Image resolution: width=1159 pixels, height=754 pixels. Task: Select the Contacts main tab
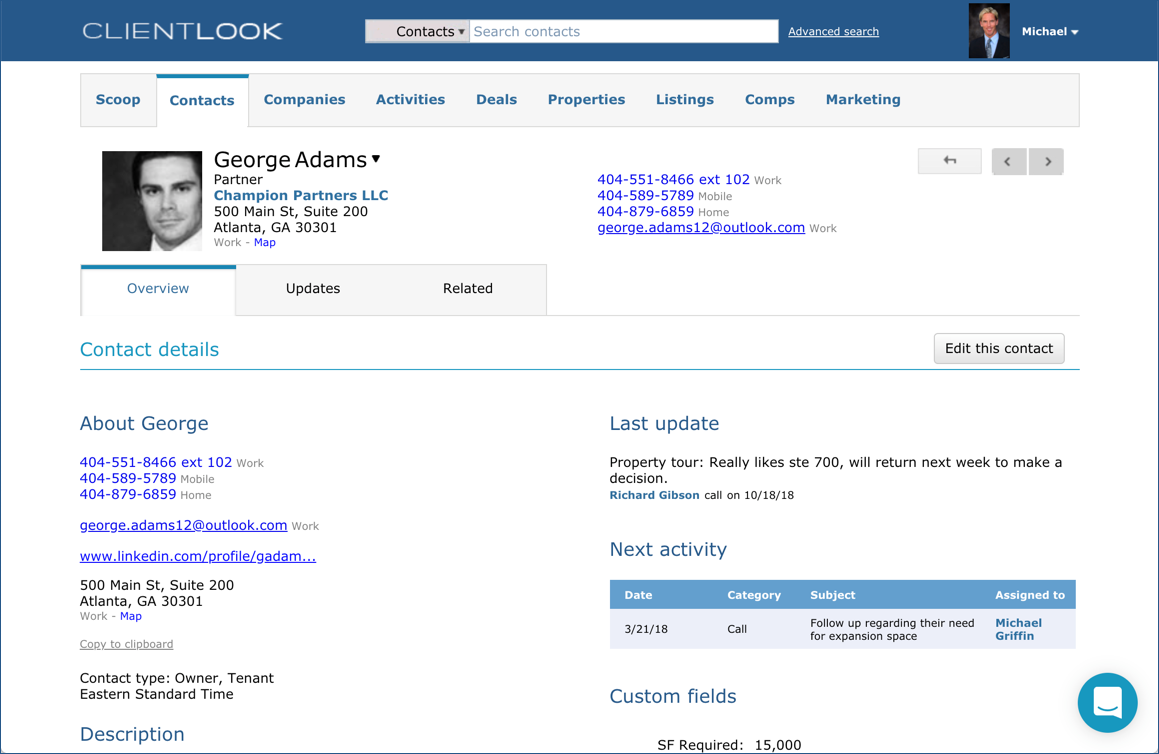(202, 101)
